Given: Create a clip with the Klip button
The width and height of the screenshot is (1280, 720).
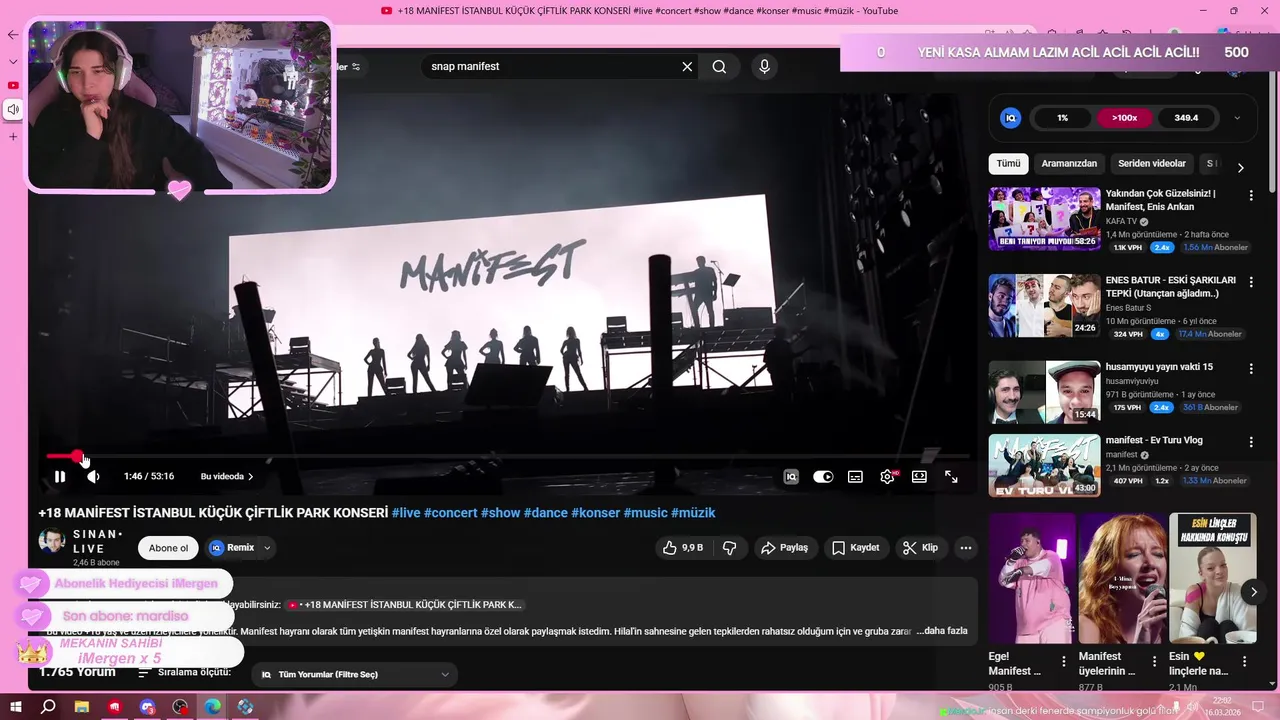Looking at the screenshot, I should click(x=920, y=548).
